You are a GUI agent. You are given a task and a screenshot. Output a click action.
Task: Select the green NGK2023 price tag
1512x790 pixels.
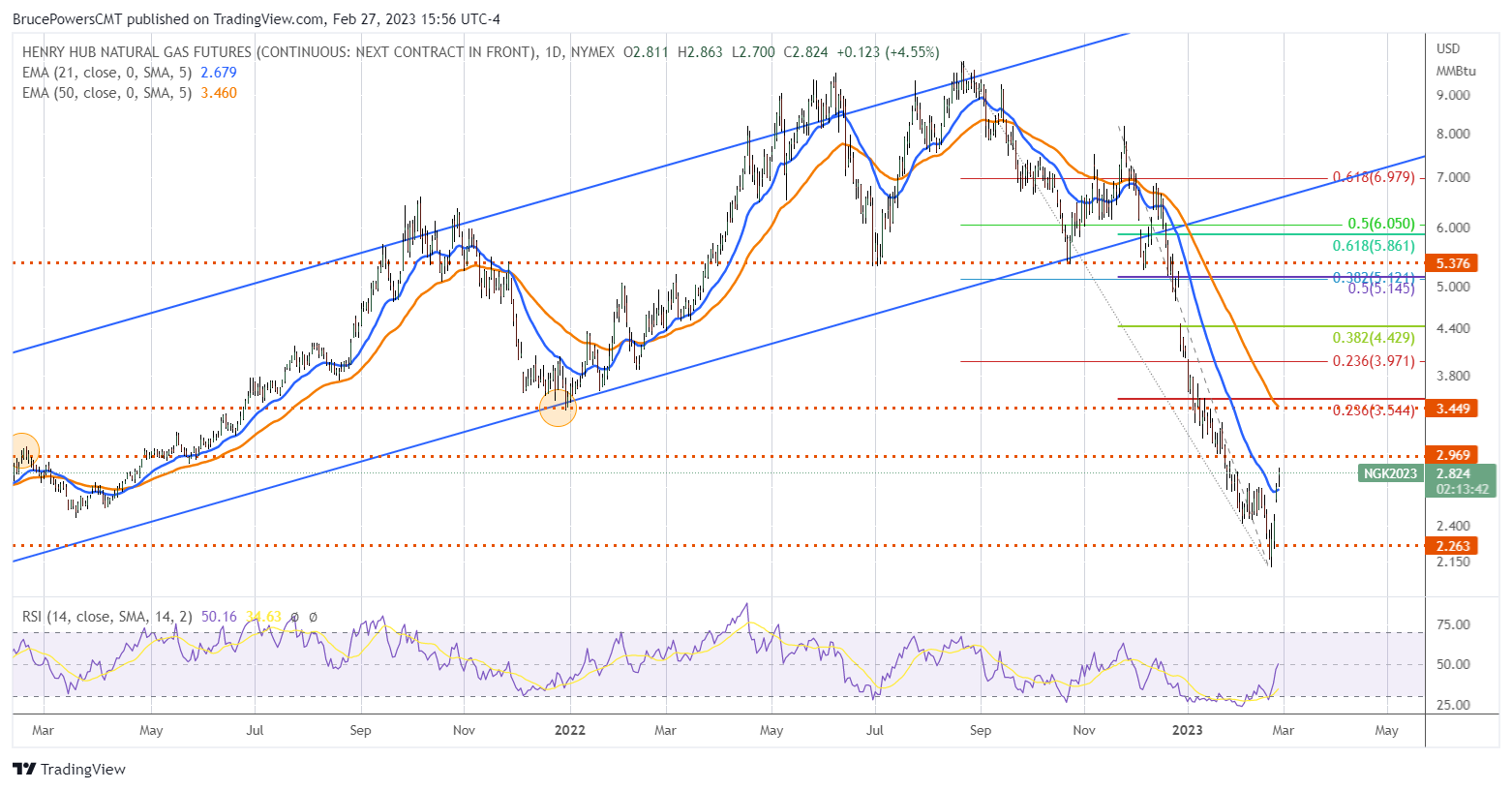[x=1389, y=473]
